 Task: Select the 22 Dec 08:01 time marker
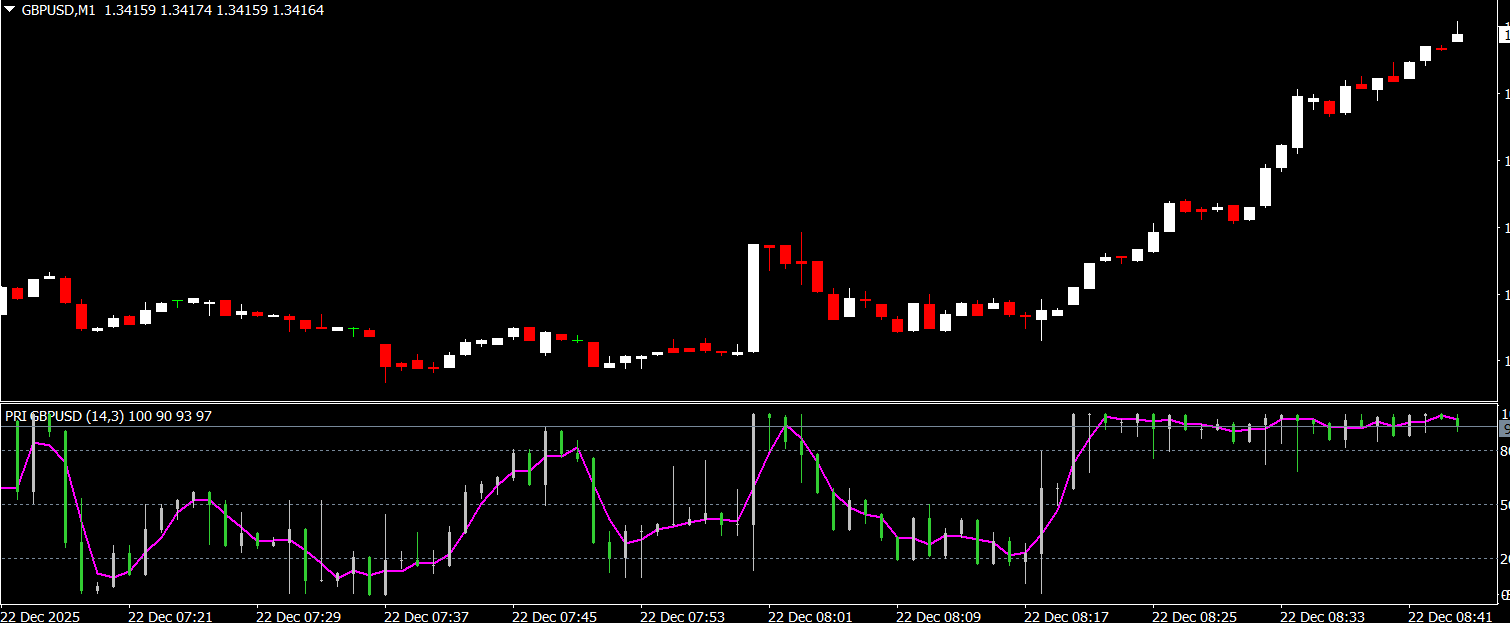[x=810, y=616]
